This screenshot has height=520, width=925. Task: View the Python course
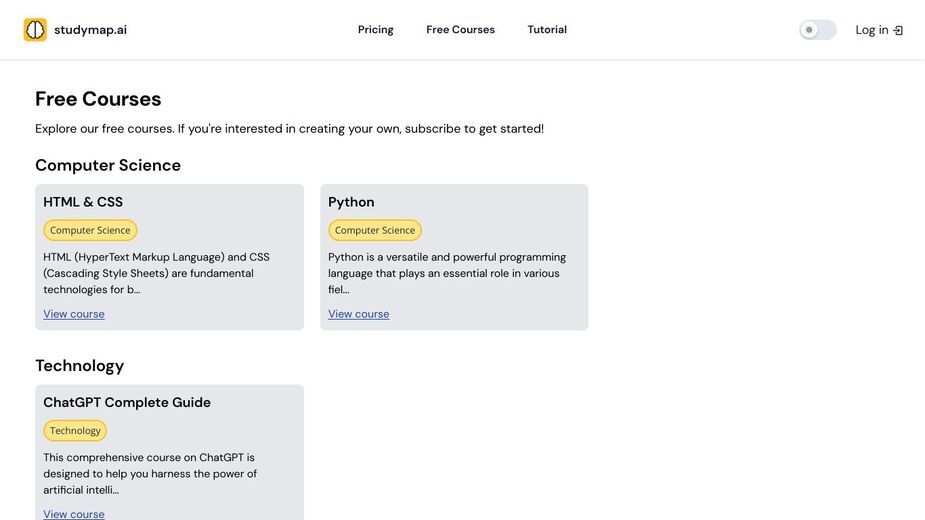[x=359, y=314]
